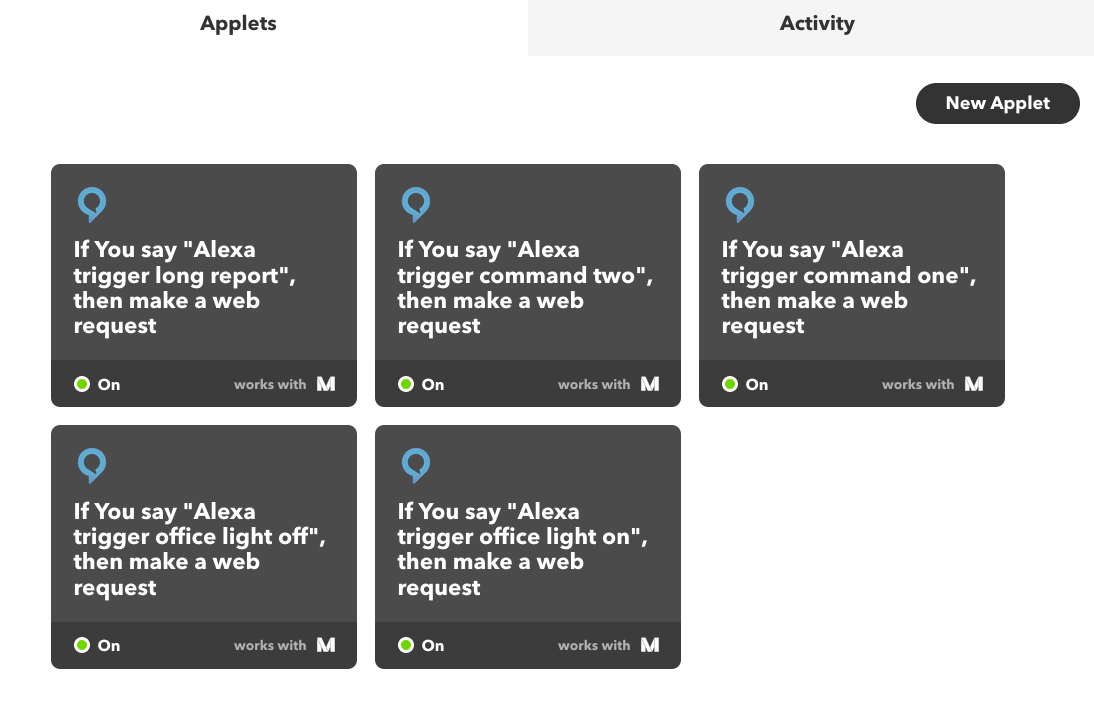Open the "trigger long report" applet title
1094x706 pixels.
[185, 287]
